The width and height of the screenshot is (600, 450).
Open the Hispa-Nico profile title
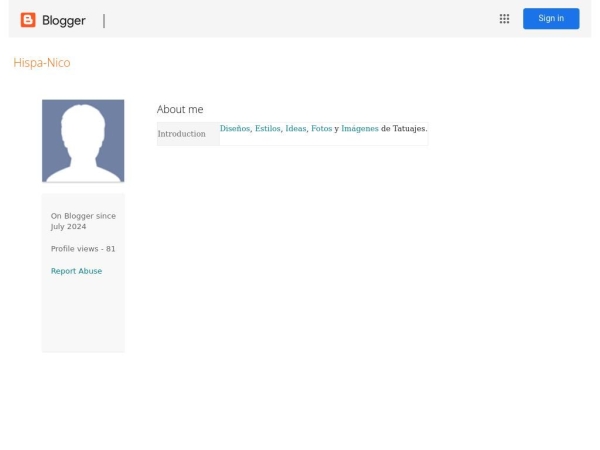tap(42, 63)
